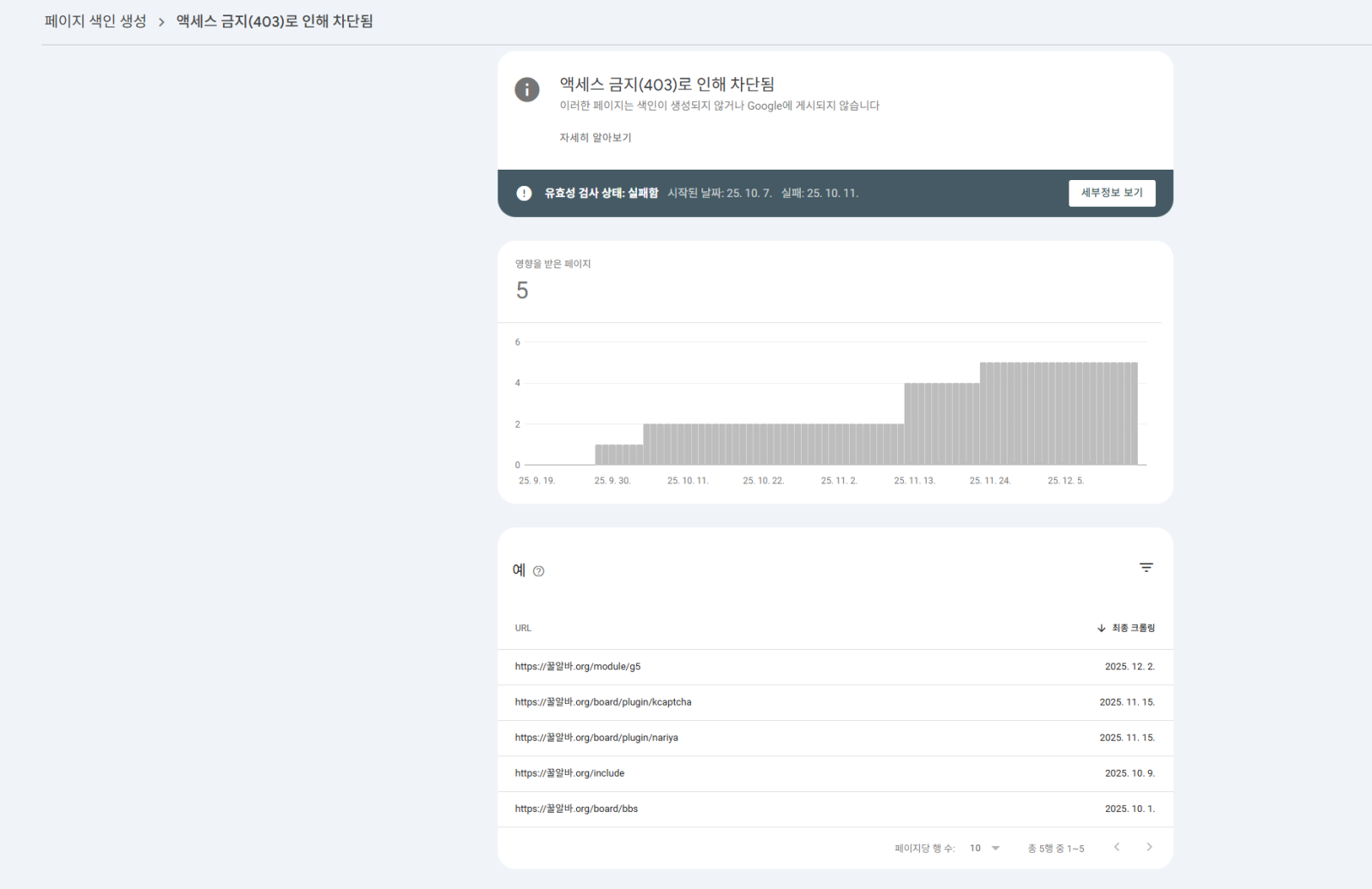The image size is (1372, 889).
Task: Sort by 최종 크롤링 column header
Action: pyautogui.click(x=1133, y=628)
